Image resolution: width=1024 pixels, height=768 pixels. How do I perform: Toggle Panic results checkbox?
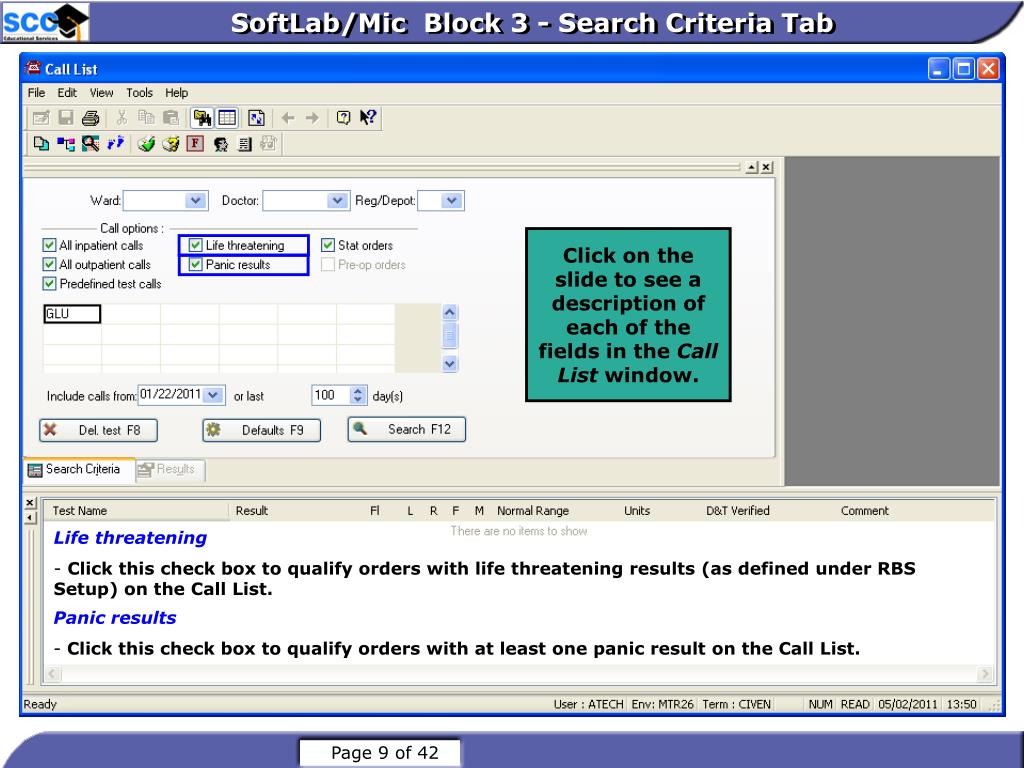[195, 264]
